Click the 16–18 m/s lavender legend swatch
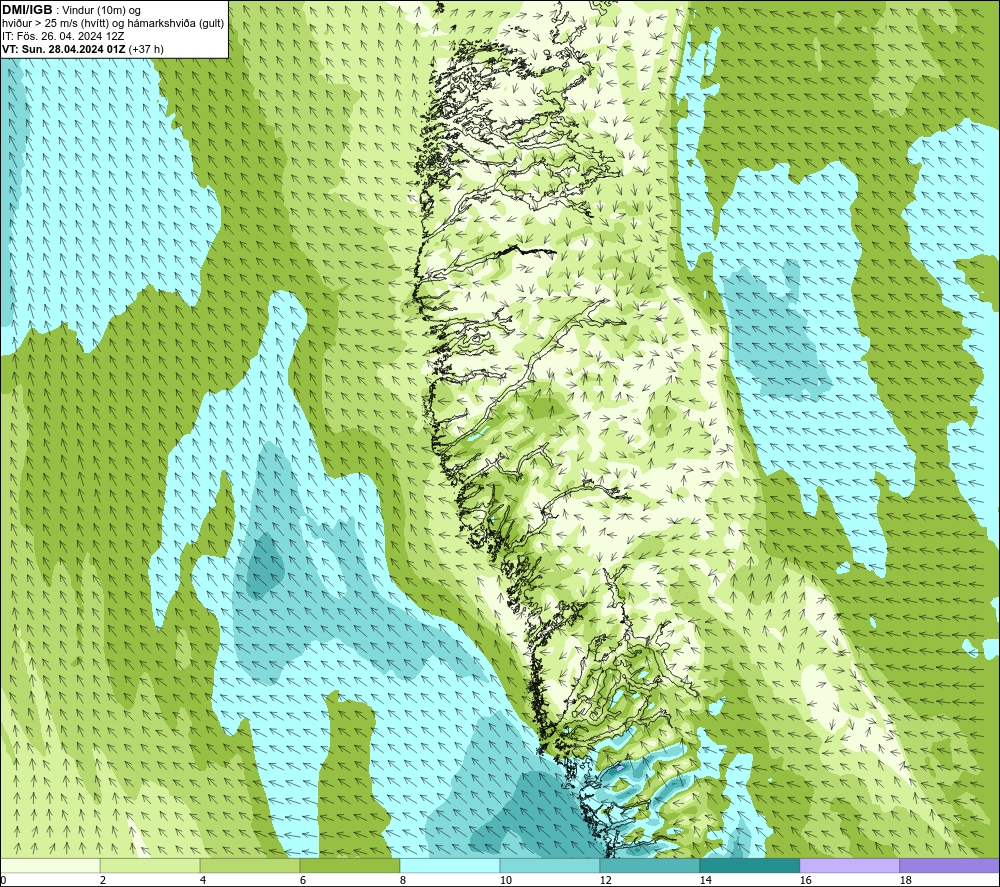 point(849,865)
